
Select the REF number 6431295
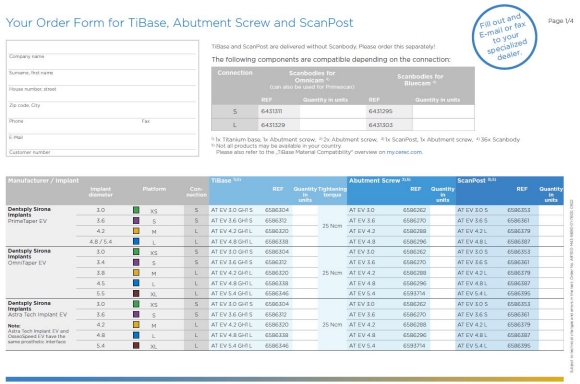point(380,111)
